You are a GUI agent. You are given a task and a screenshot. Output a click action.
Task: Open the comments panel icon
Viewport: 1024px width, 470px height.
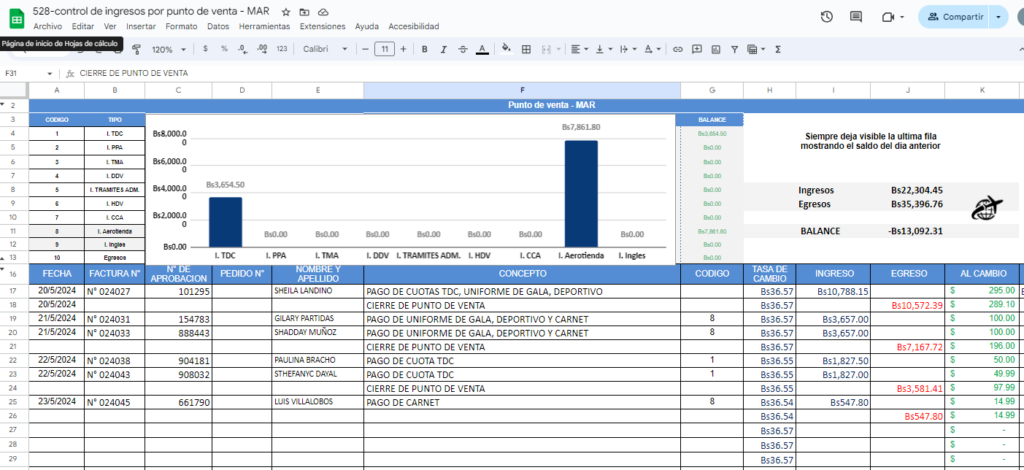click(856, 17)
